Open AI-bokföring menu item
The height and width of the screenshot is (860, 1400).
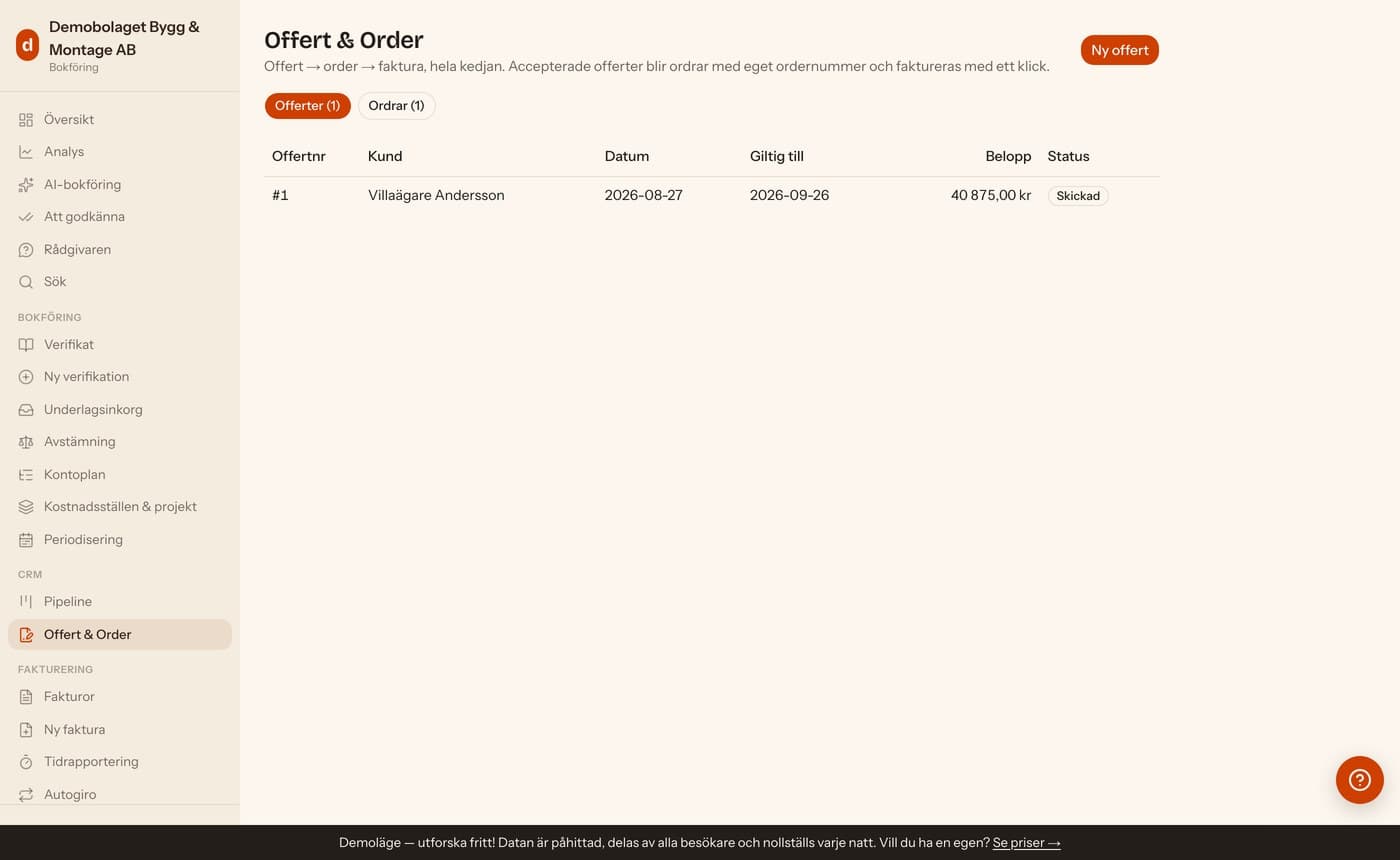point(120,185)
